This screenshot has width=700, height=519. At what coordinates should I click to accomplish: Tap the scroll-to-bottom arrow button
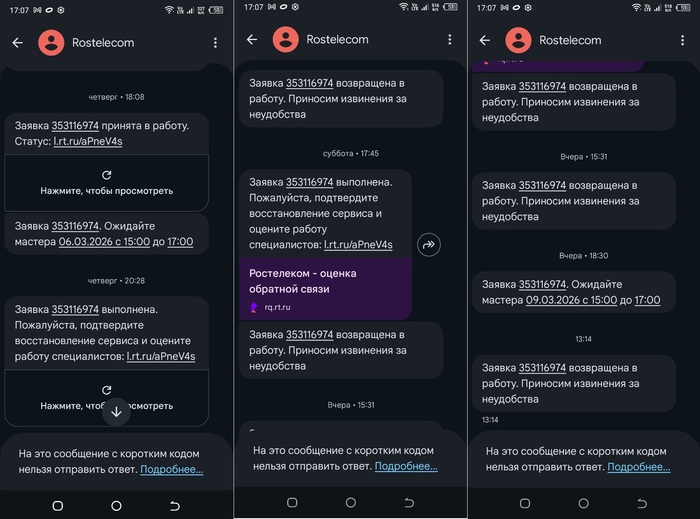click(116, 410)
